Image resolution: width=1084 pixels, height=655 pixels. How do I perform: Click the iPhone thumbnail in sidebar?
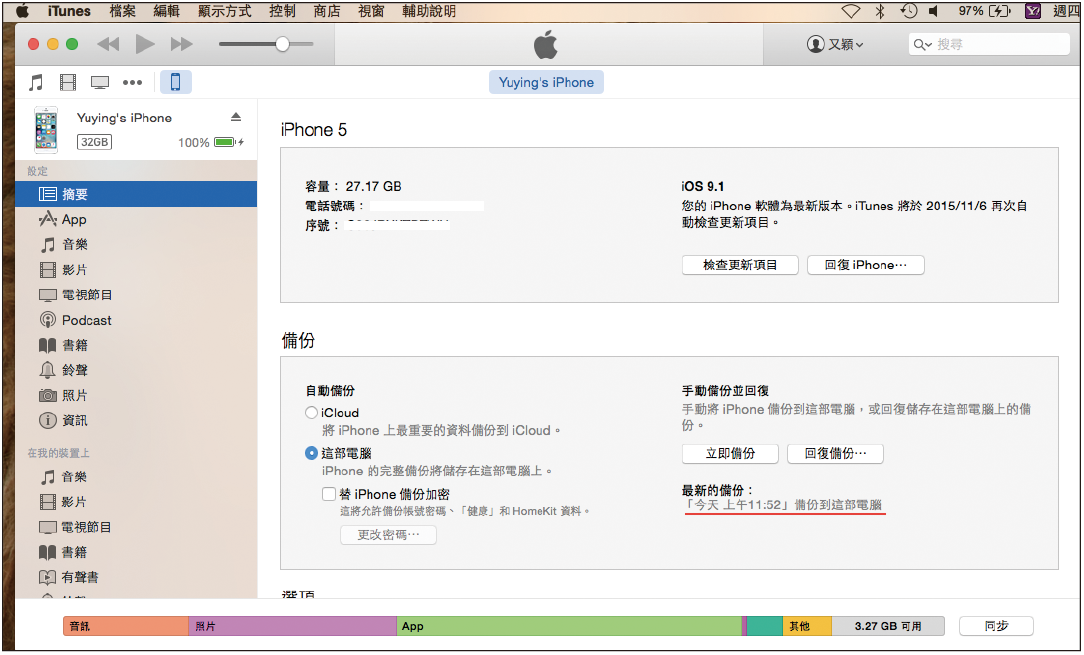tap(46, 130)
